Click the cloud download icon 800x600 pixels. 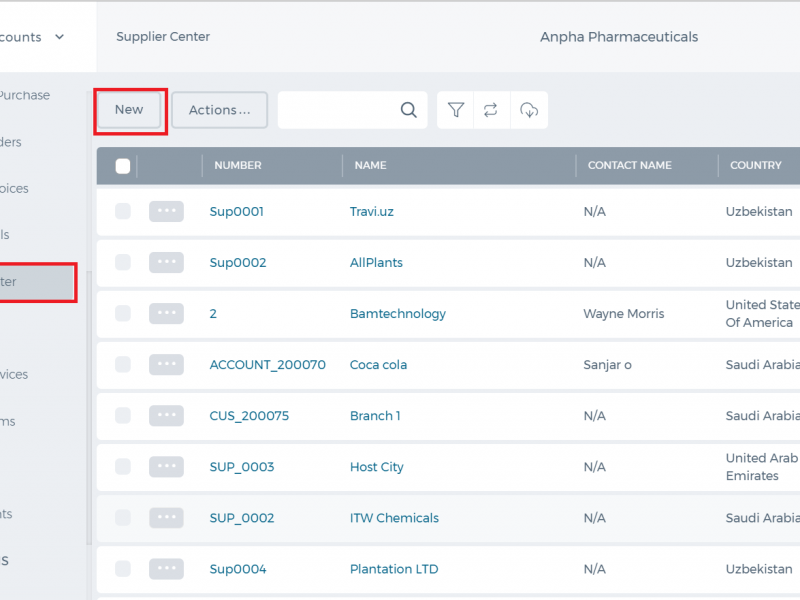click(x=529, y=110)
